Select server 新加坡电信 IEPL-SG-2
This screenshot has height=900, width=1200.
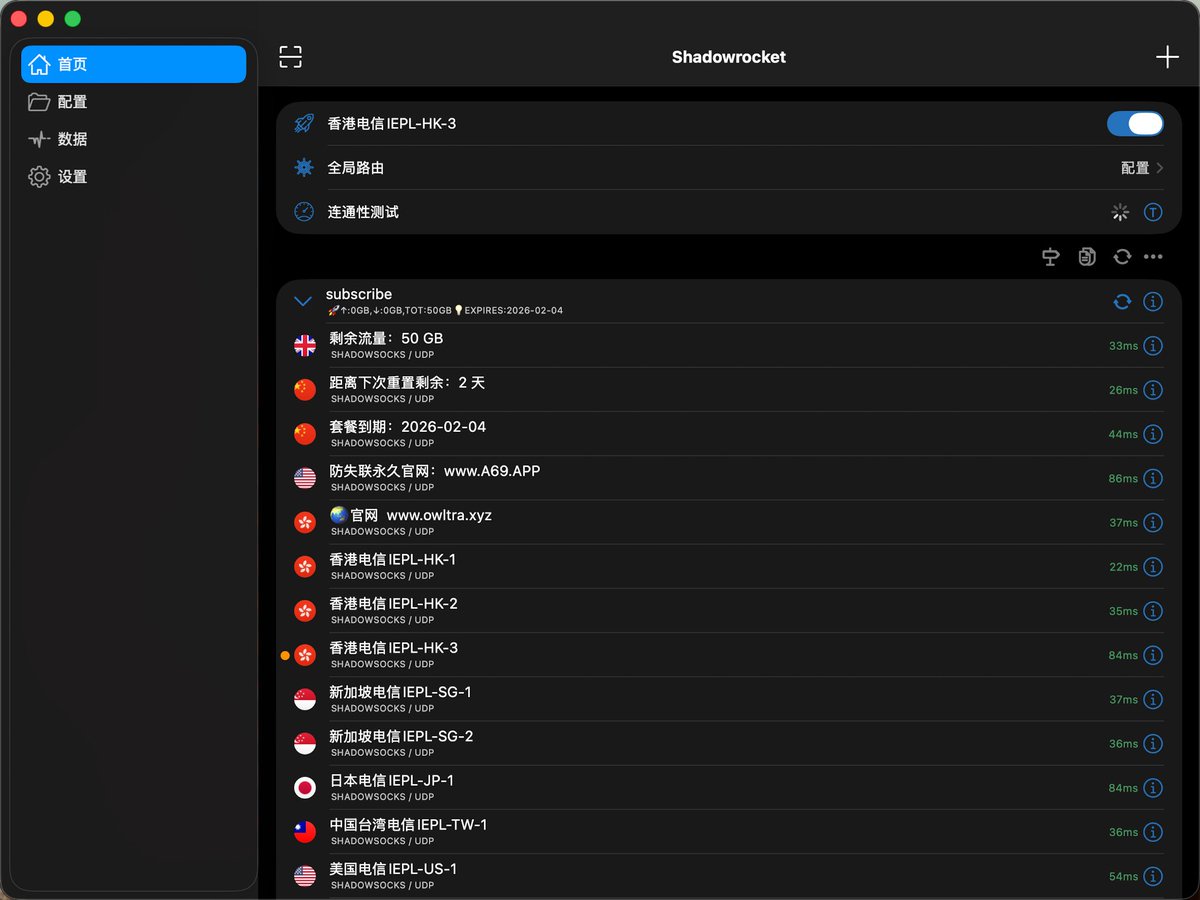(x=729, y=744)
